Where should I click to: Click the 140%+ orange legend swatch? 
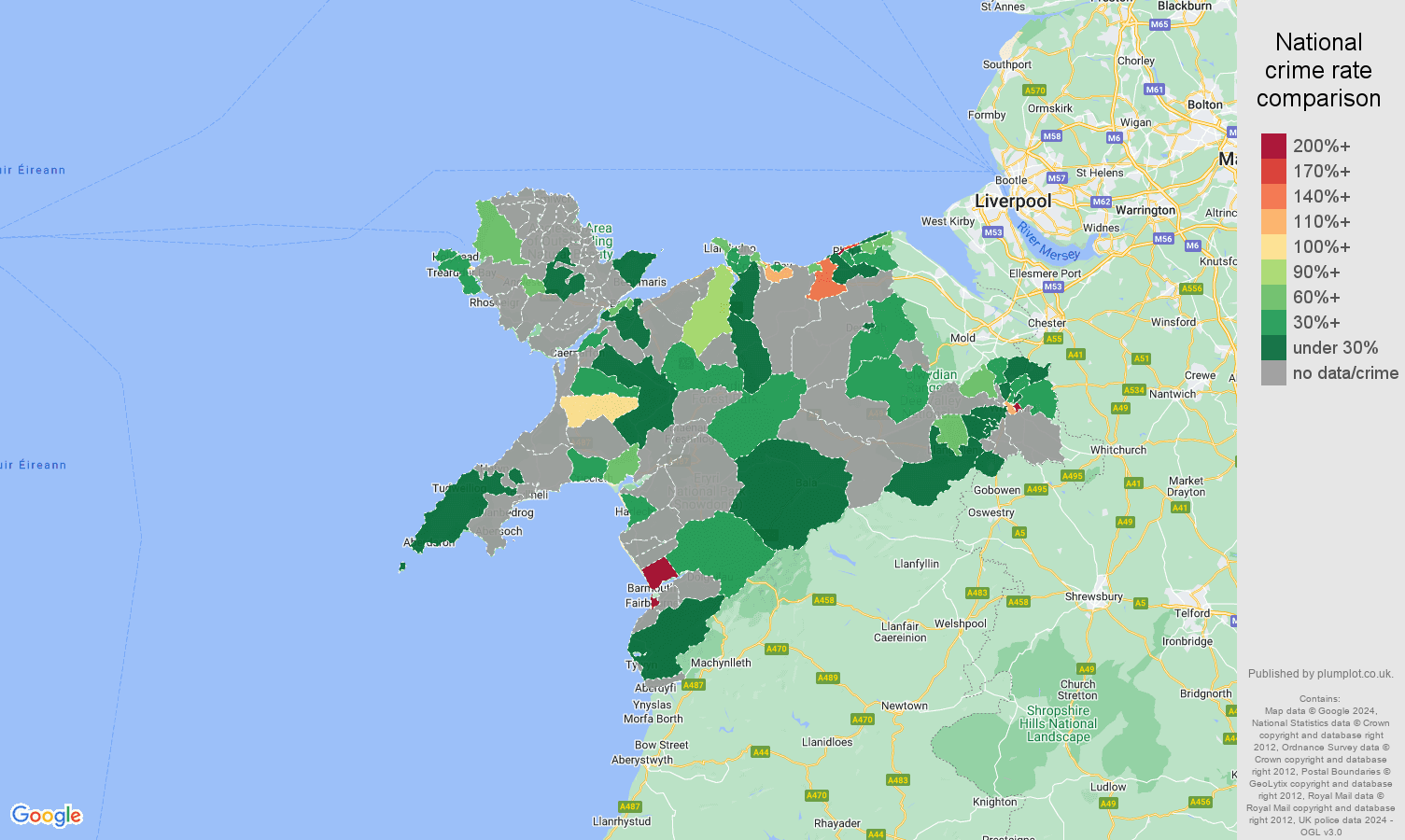1273,196
